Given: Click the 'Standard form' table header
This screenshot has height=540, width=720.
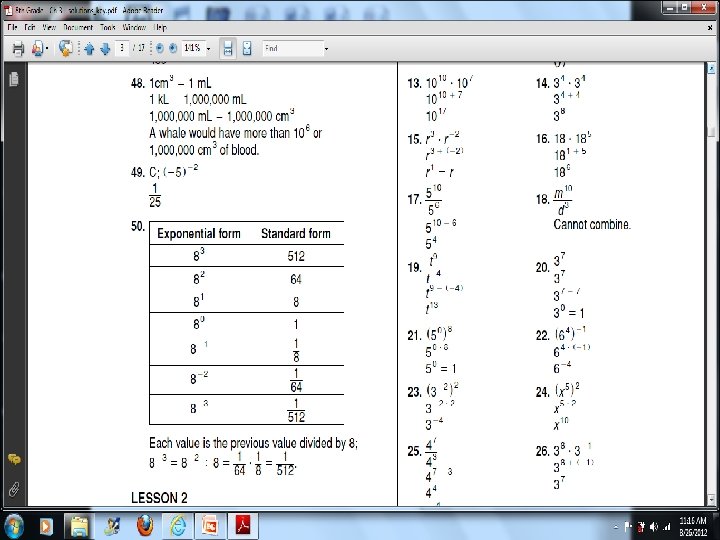Looking at the screenshot, I should (x=296, y=233).
